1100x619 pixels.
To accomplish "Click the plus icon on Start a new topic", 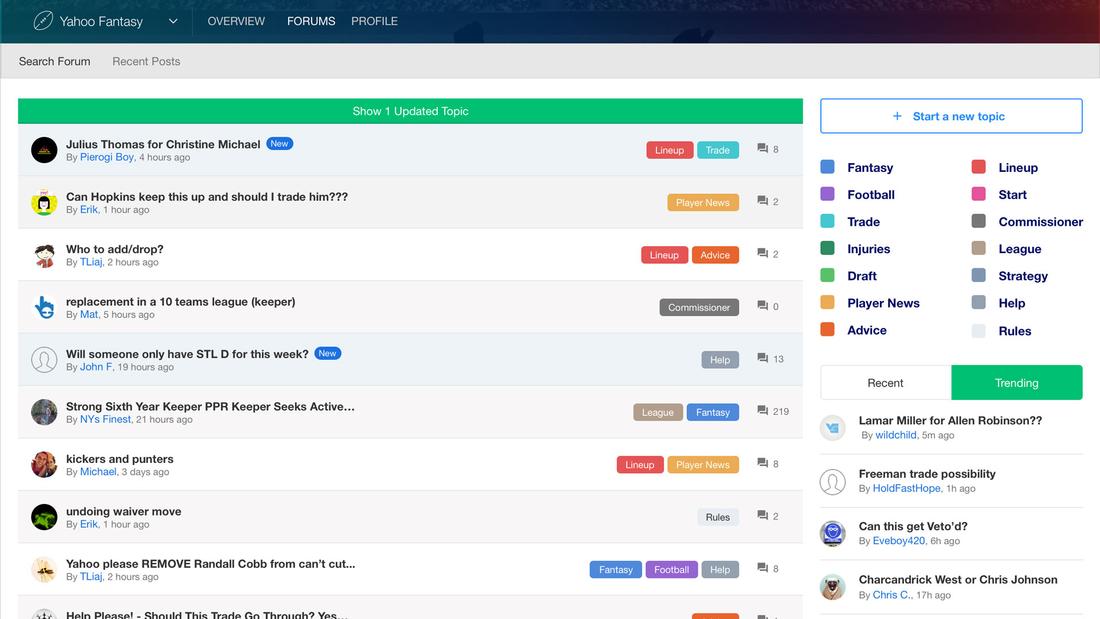I will click(899, 116).
